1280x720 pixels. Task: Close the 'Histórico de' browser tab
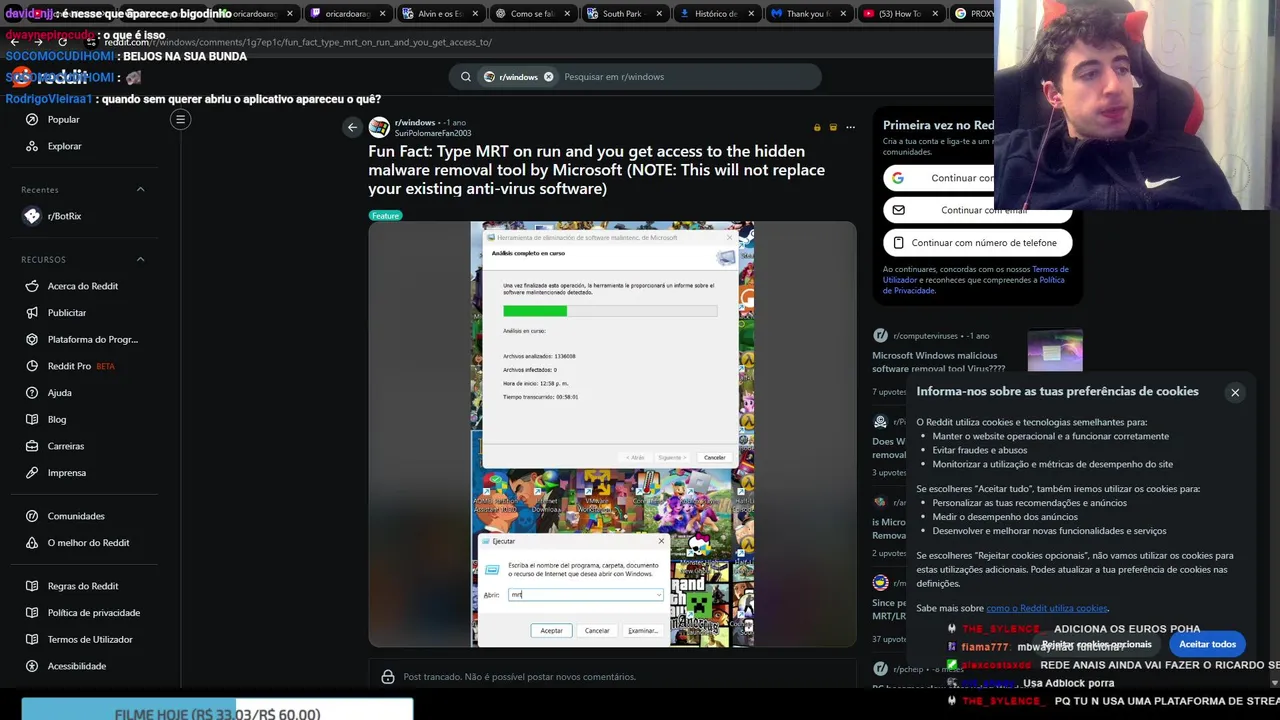(753, 14)
